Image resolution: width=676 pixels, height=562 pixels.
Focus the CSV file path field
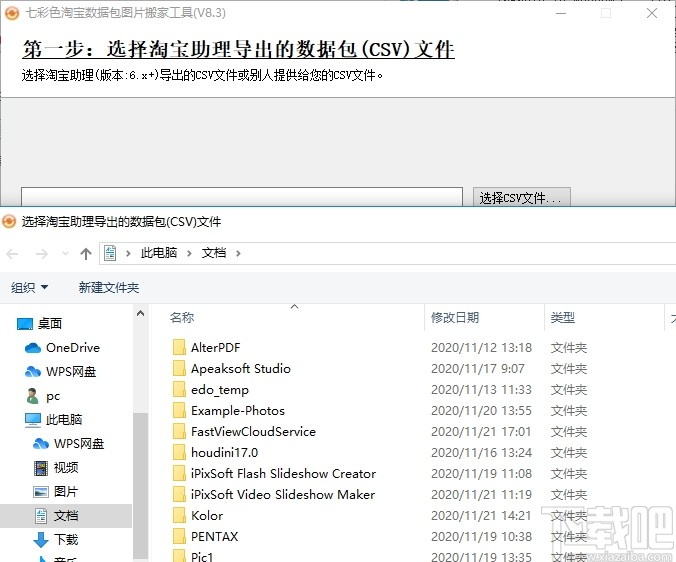point(242,197)
